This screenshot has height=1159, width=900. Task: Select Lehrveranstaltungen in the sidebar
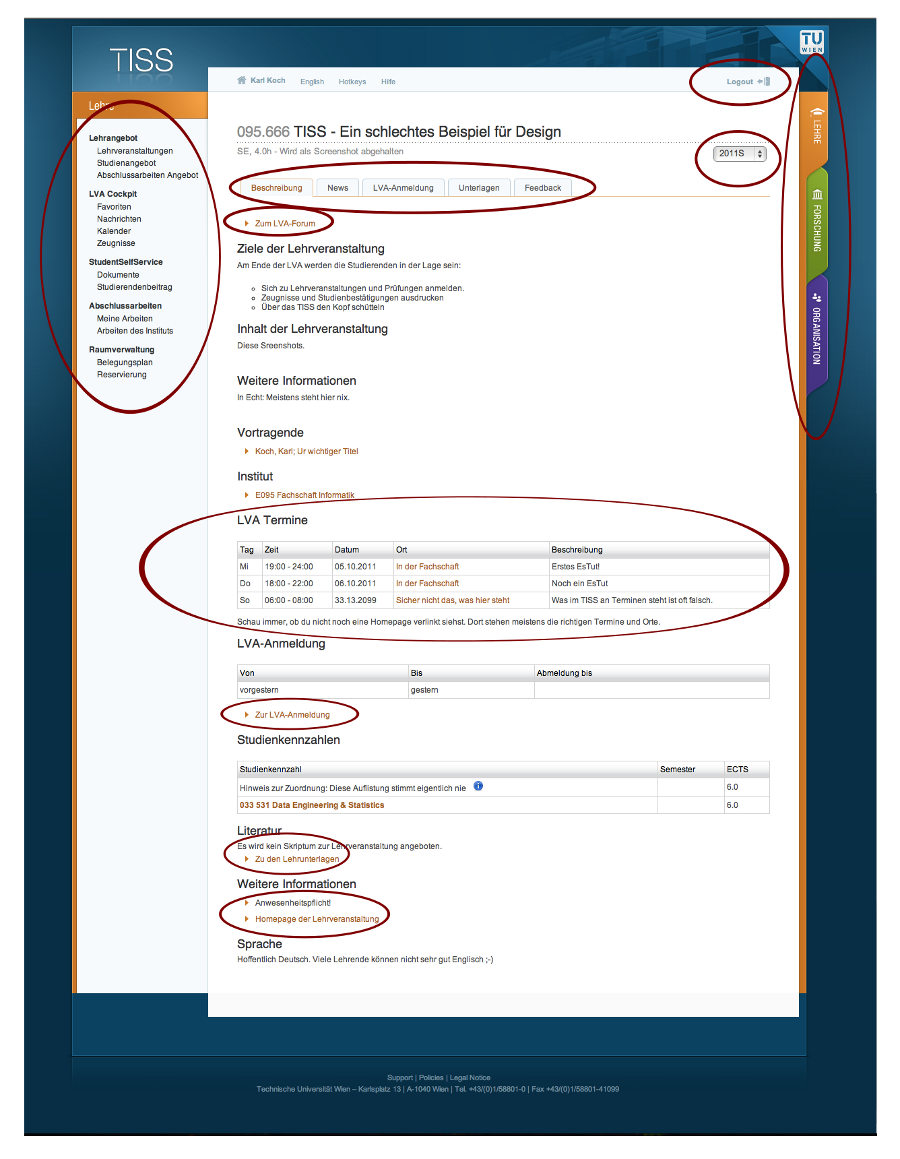click(135, 151)
